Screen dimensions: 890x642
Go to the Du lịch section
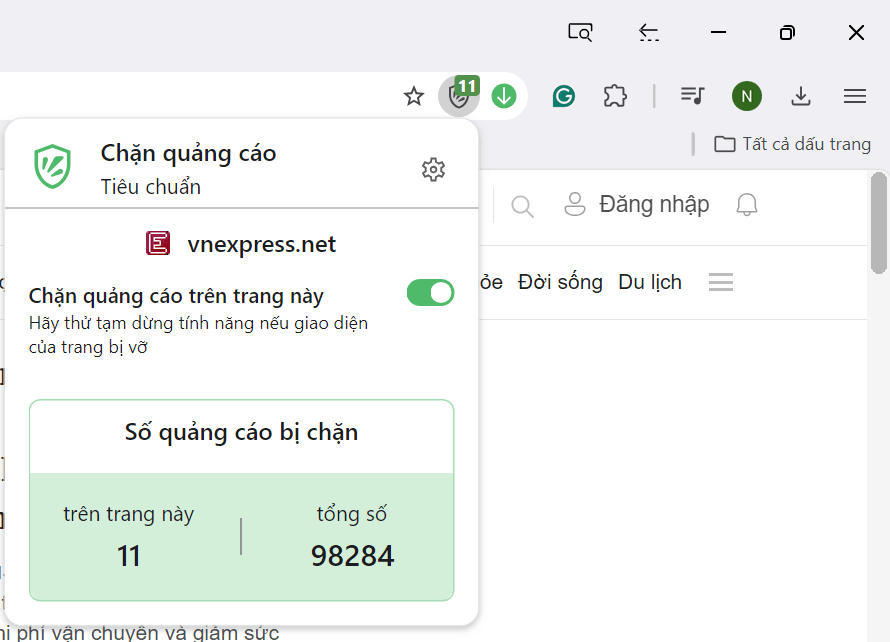650,282
